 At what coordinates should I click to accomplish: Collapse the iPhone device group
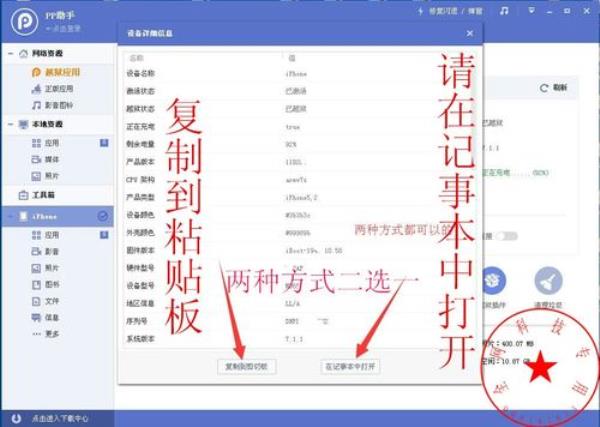(x=11, y=217)
